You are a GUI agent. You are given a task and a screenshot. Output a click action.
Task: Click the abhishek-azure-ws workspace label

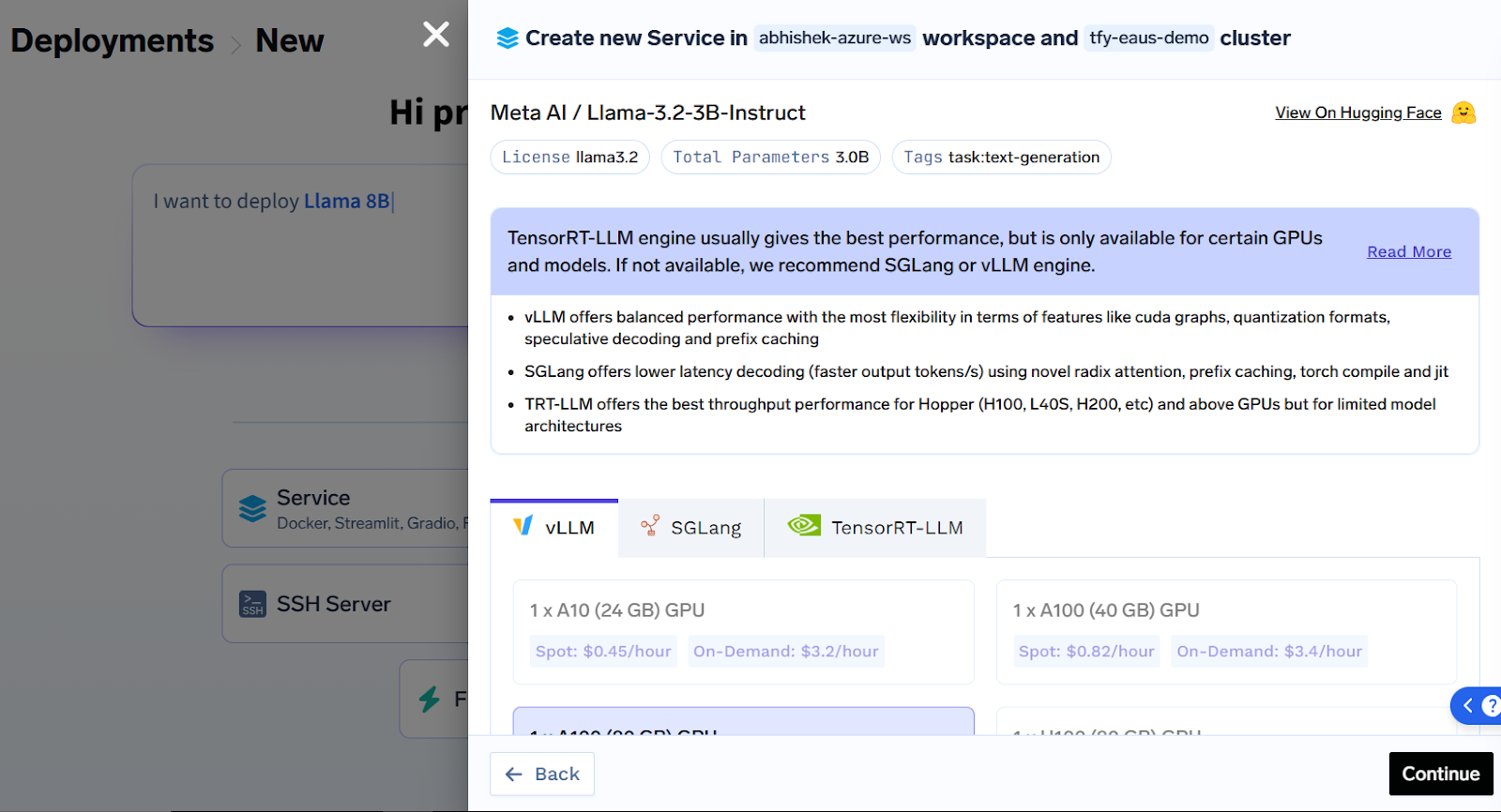[835, 38]
